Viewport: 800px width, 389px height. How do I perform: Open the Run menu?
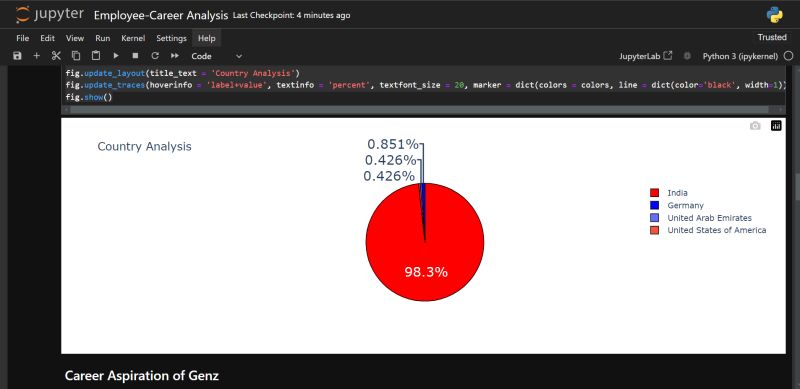click(103, 38)
